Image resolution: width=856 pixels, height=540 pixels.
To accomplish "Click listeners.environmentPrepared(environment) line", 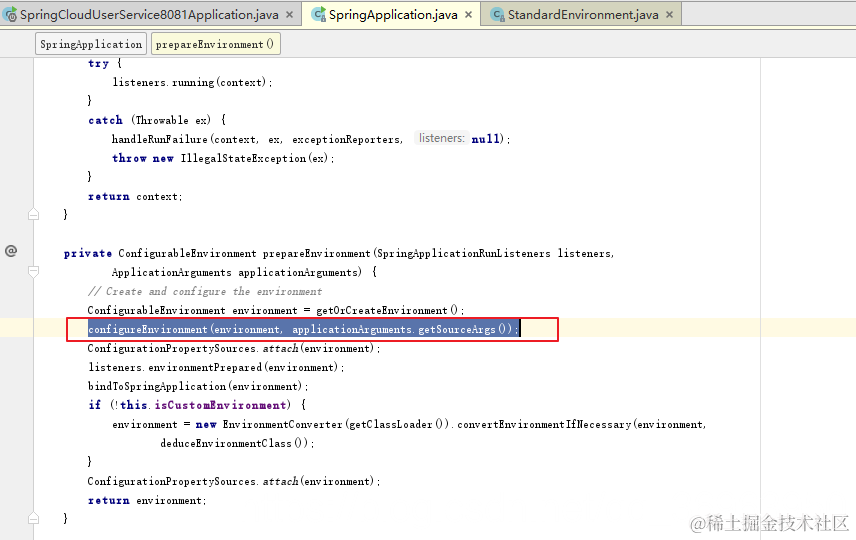I will [216, 367].
